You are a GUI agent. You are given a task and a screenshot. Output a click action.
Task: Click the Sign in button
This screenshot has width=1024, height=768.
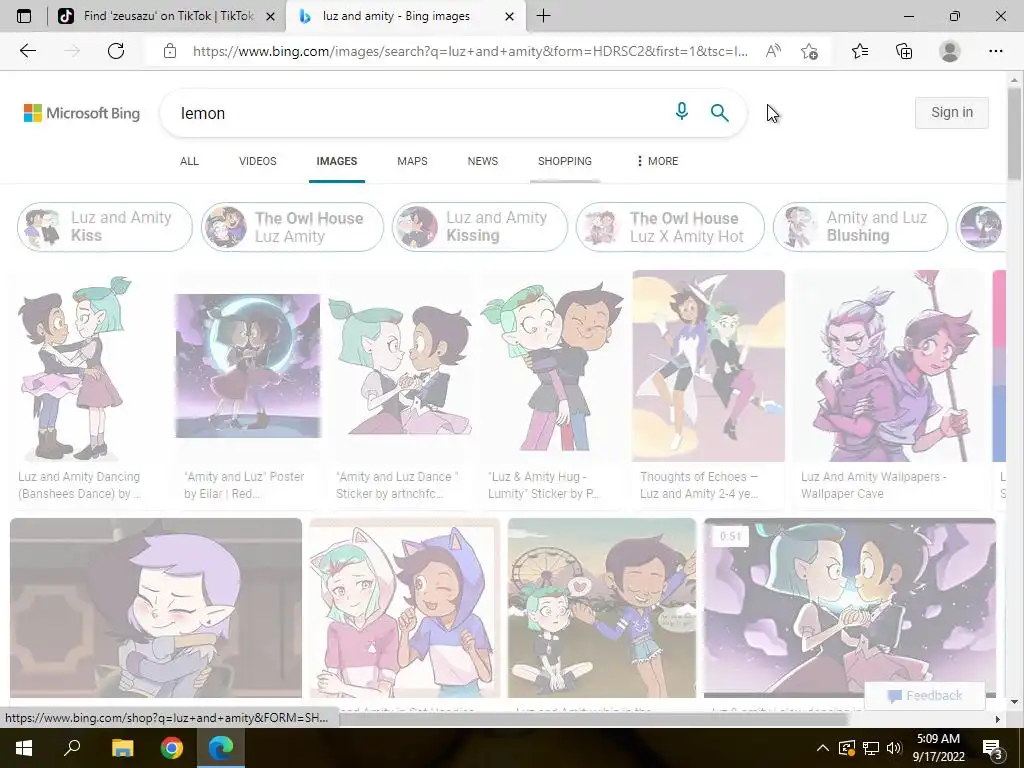click(952, 112)
